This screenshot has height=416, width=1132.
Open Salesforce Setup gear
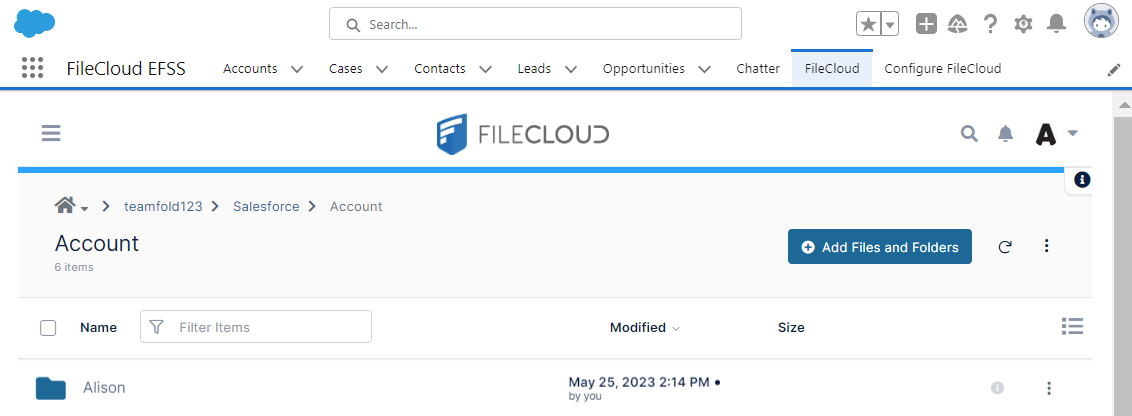tap(1023, 24)
